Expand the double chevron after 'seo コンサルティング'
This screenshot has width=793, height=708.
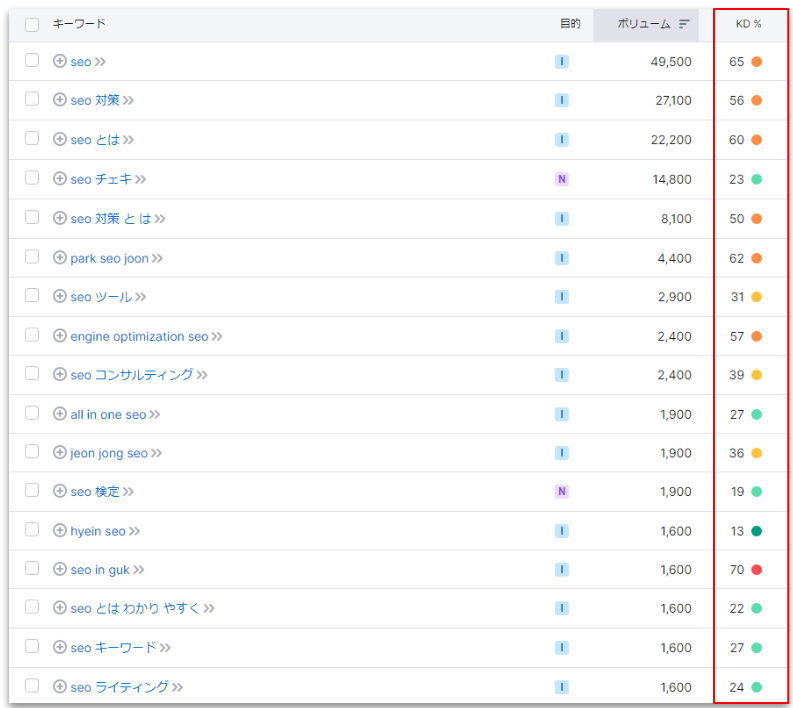[x=202, y=375]
